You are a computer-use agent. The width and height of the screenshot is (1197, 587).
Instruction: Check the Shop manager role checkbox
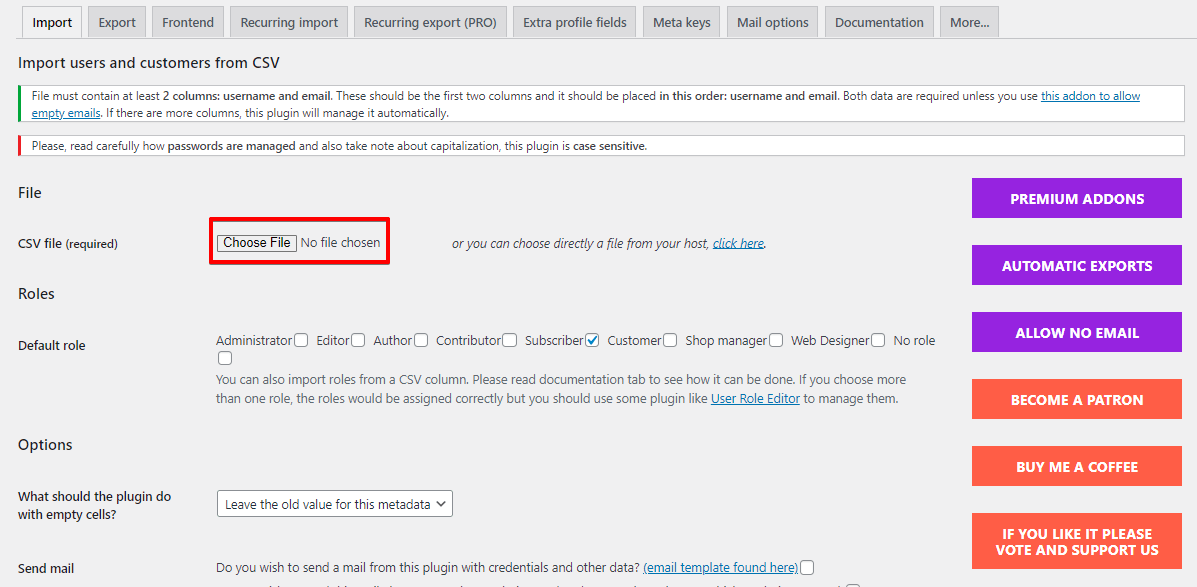776,340
